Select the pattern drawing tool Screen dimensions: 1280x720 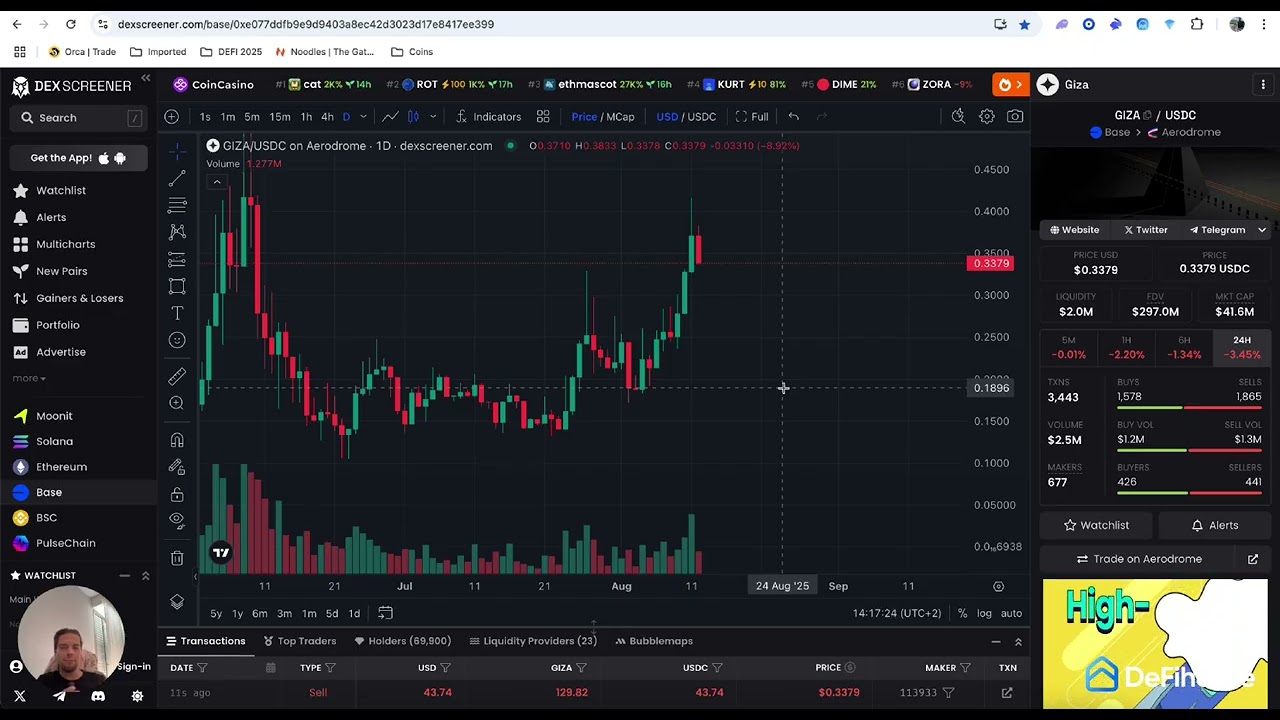177,232
